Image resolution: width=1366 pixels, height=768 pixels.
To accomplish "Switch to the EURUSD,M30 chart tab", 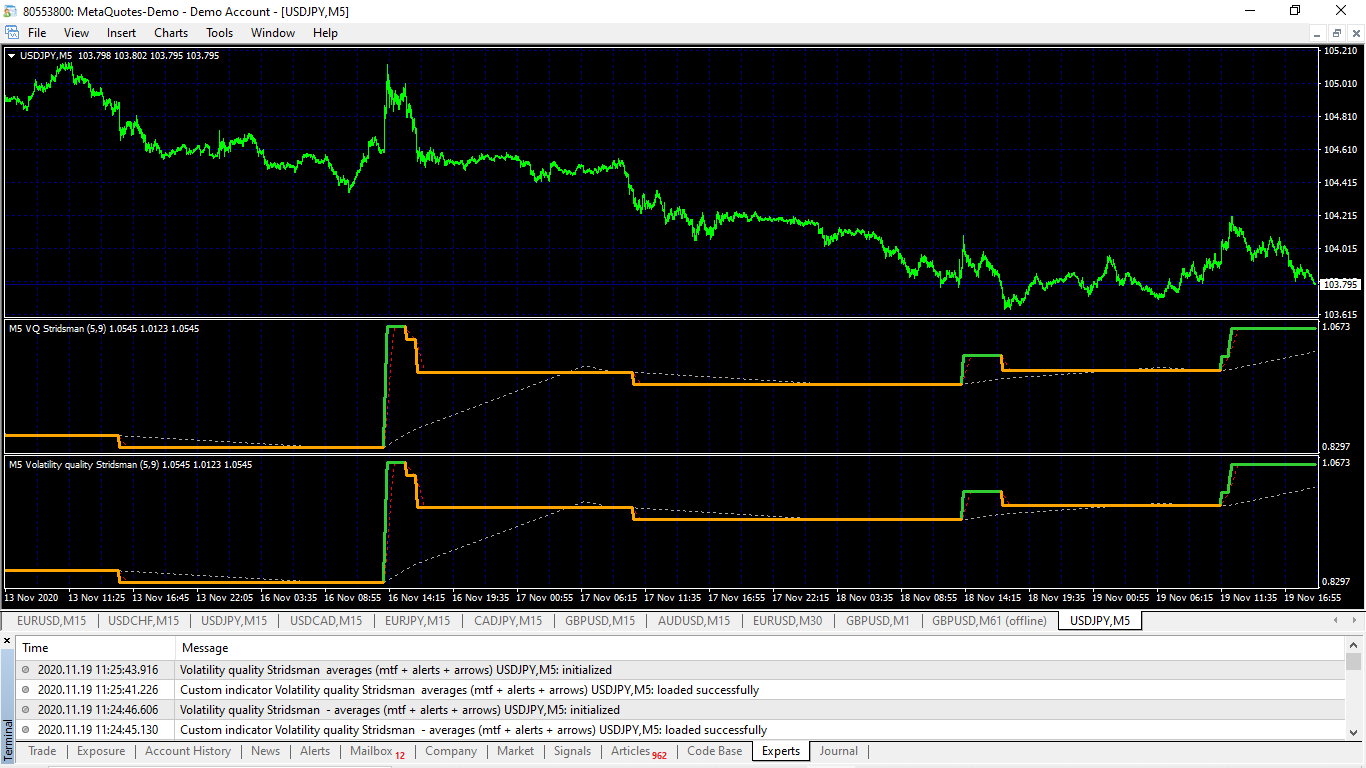I will pyautogui.click(x=788, y=621).
